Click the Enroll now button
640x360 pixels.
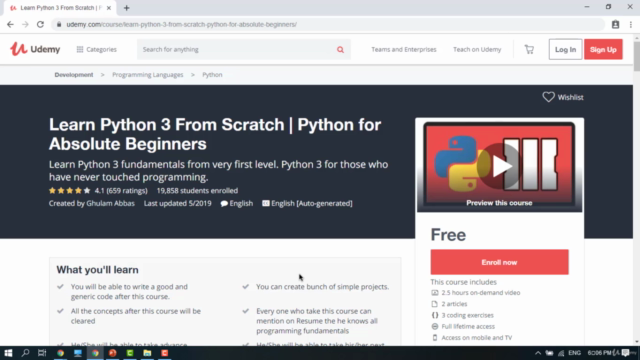click(499, 262)
